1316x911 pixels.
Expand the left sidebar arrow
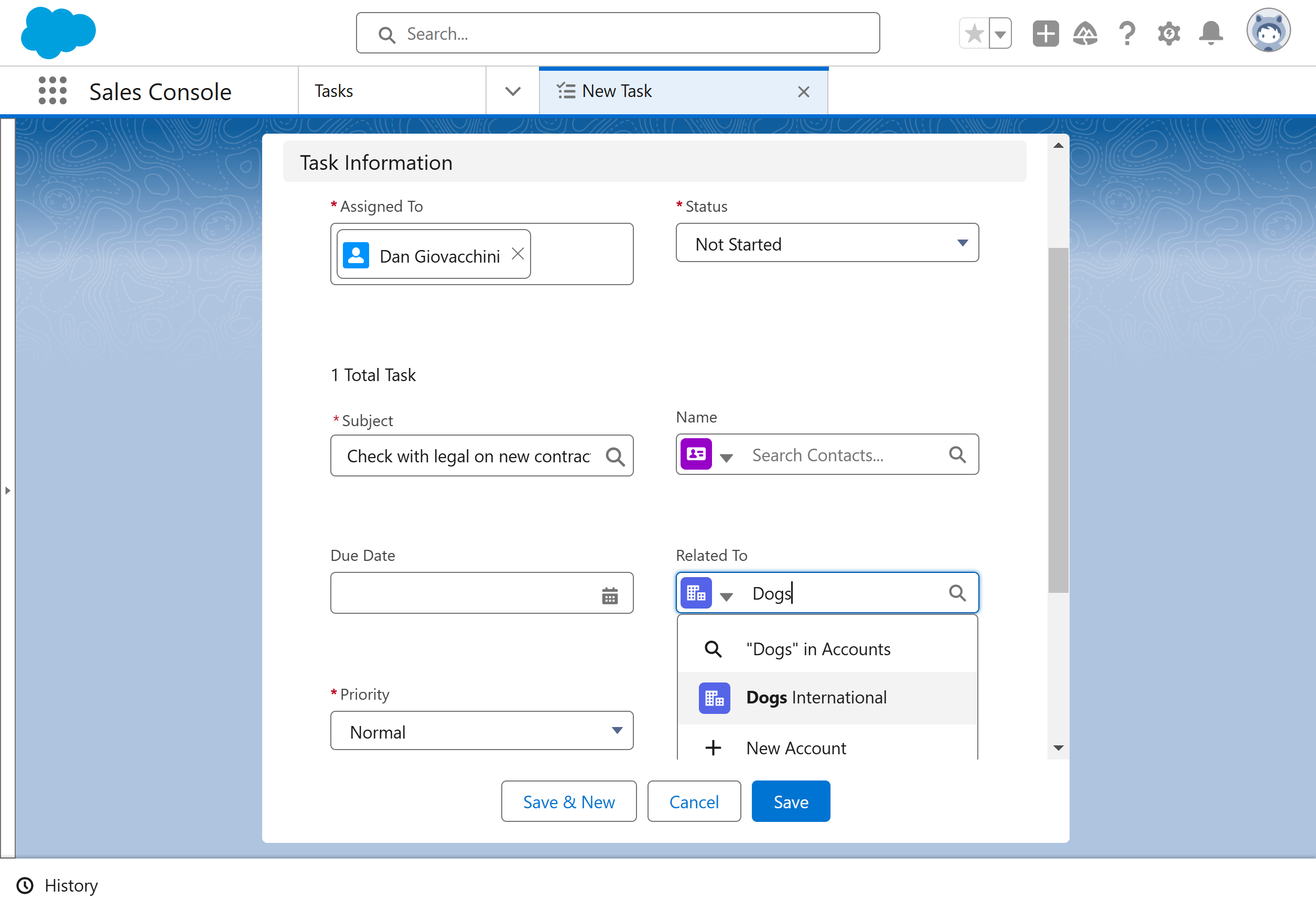(x=7, y=491)
